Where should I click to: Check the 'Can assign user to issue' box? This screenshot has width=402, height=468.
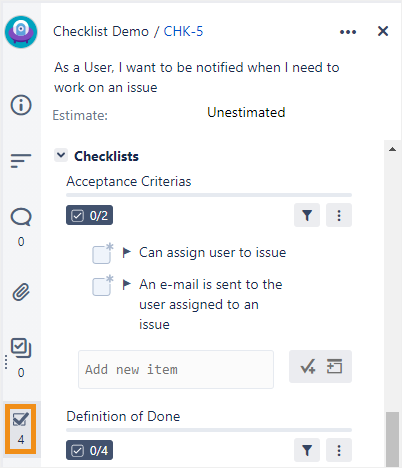[x=101, y=255]
